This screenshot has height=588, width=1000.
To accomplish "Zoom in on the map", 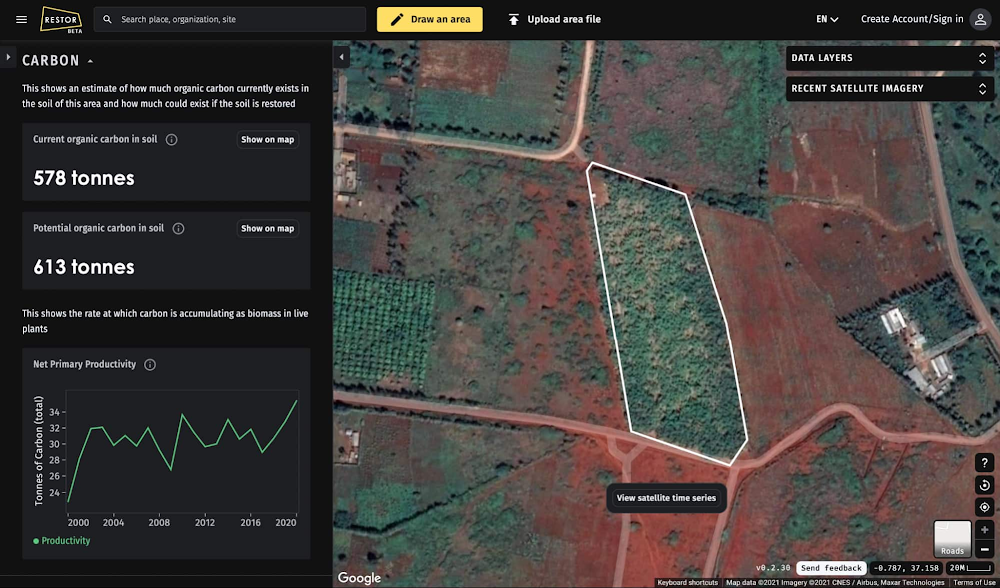I will 984,530.
